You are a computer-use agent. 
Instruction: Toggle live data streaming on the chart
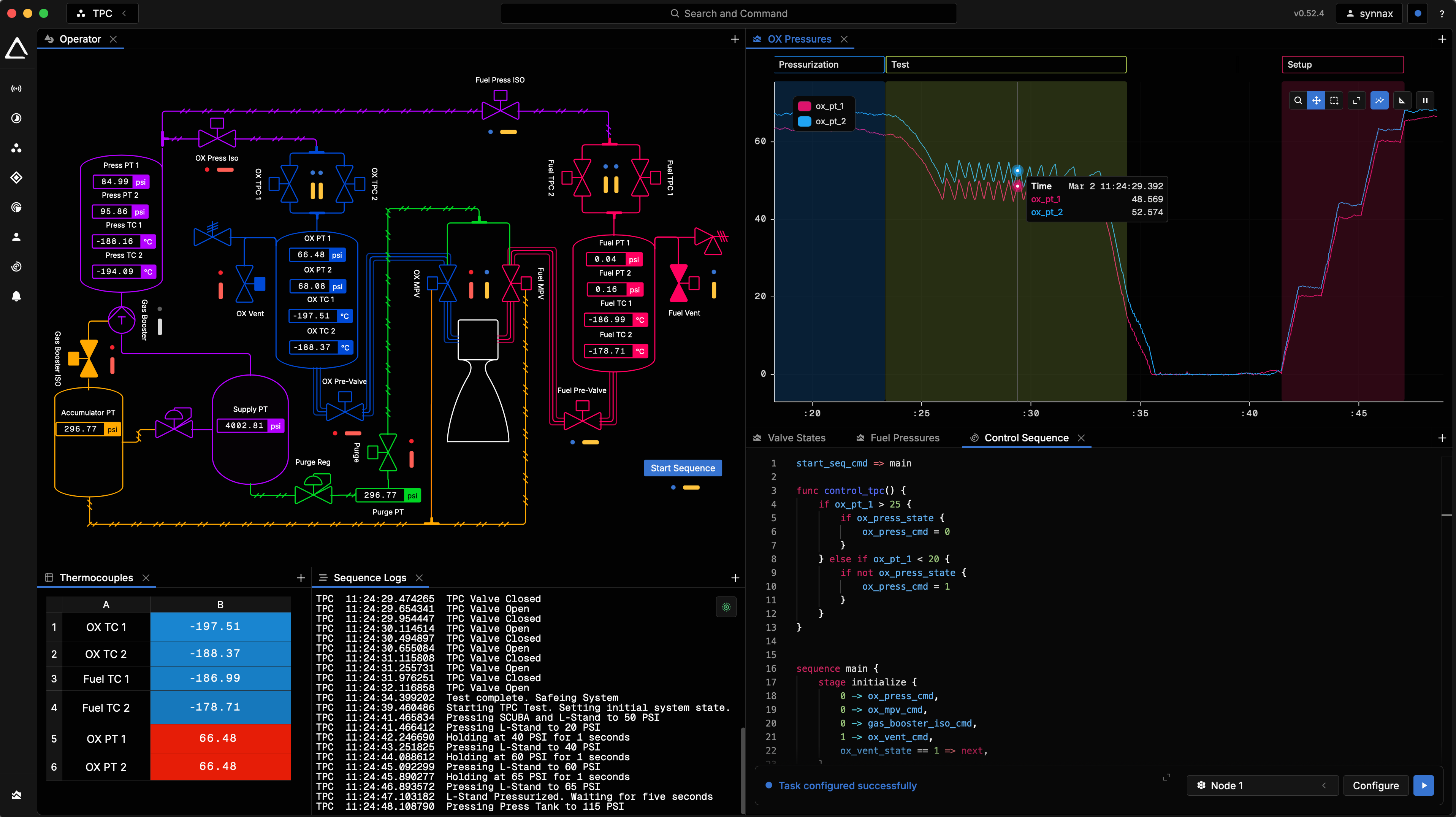pos(1379,100)
